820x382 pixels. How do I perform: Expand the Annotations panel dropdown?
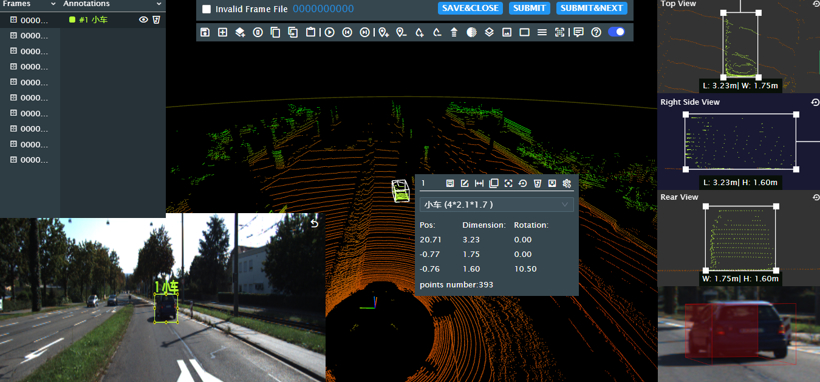[159, 4]
